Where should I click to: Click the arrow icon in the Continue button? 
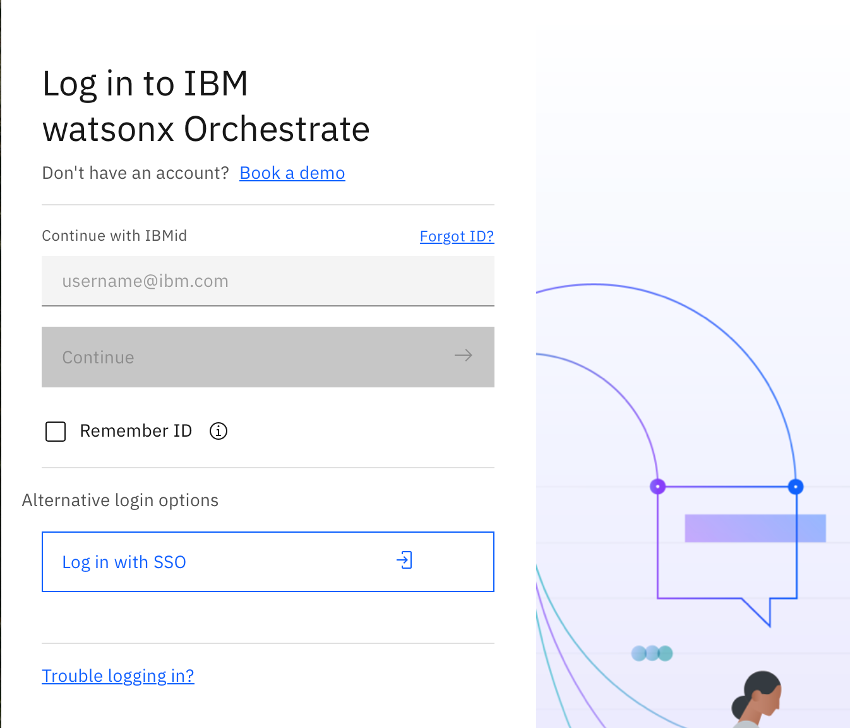(x=463, y=356)
